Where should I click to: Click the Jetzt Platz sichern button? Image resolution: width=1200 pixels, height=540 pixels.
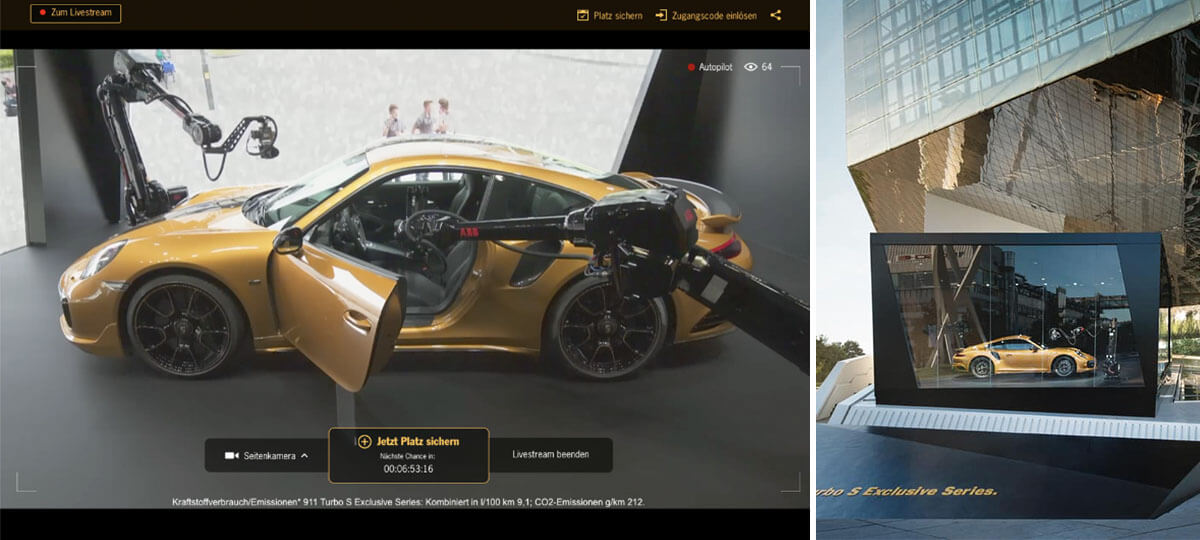click(x=408, y=455)
